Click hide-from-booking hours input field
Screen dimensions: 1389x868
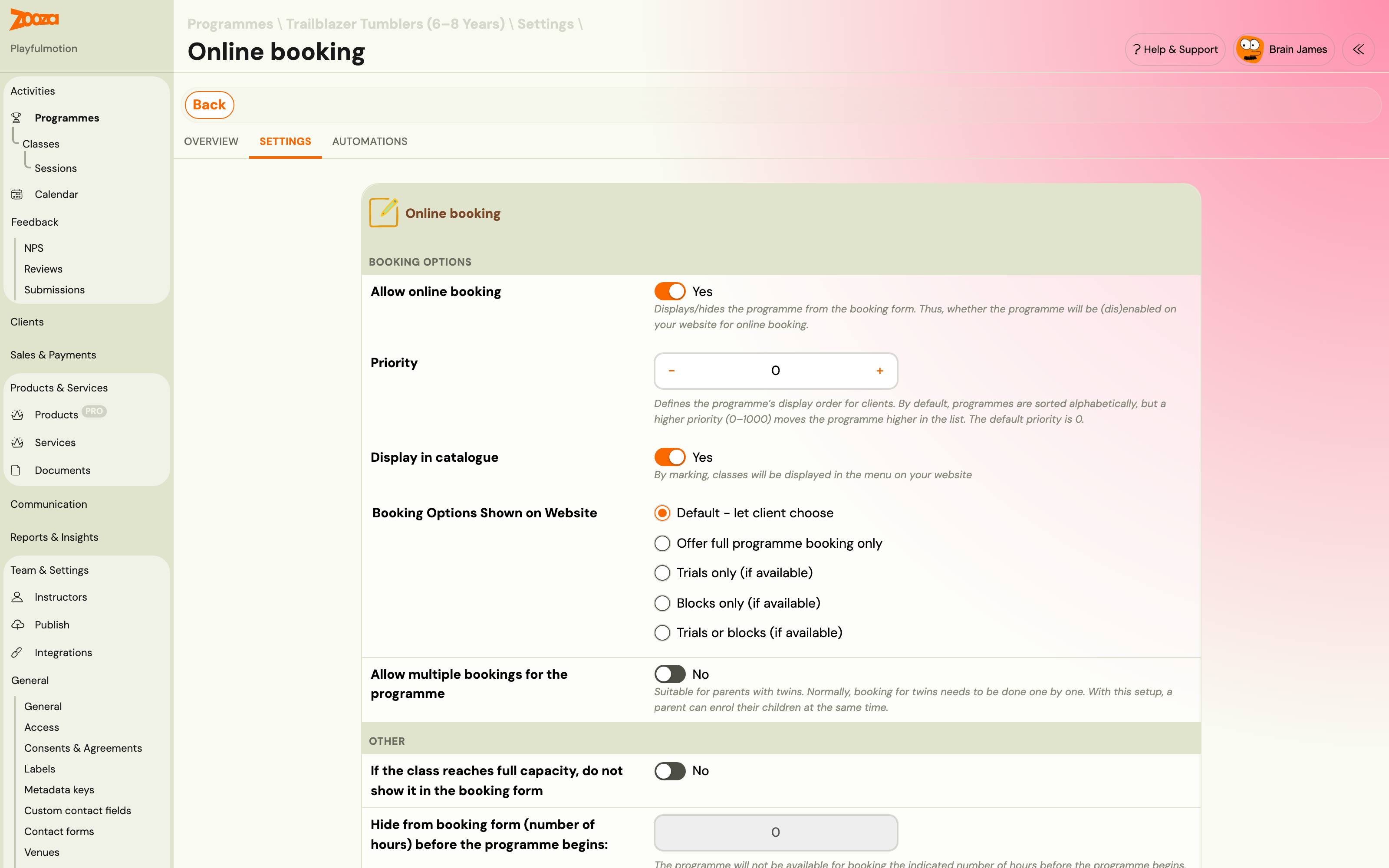tap(775, 832)
